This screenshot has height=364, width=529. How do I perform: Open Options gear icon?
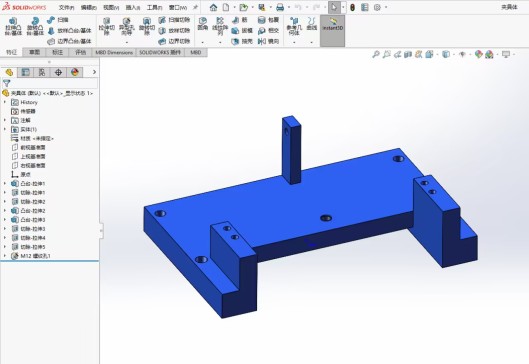377,7
